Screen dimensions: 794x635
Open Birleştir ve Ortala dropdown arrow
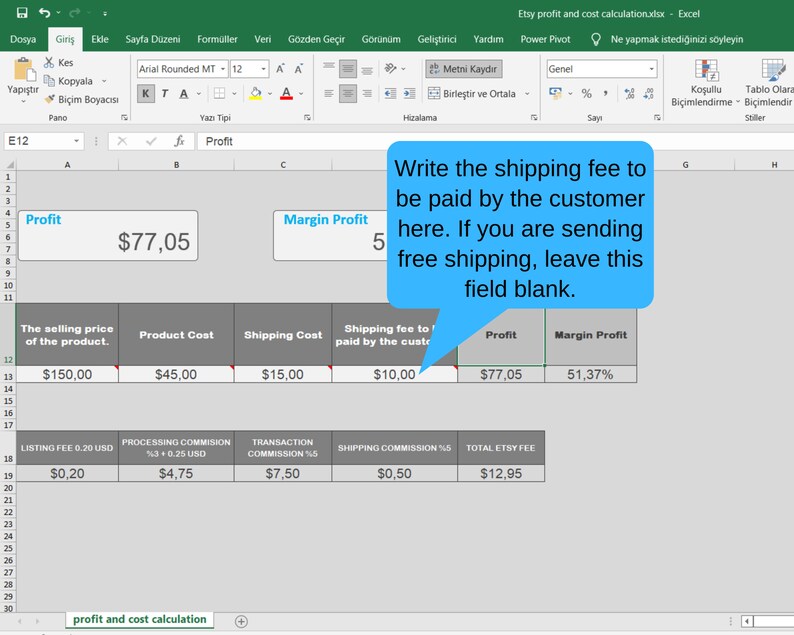point(527,93)
